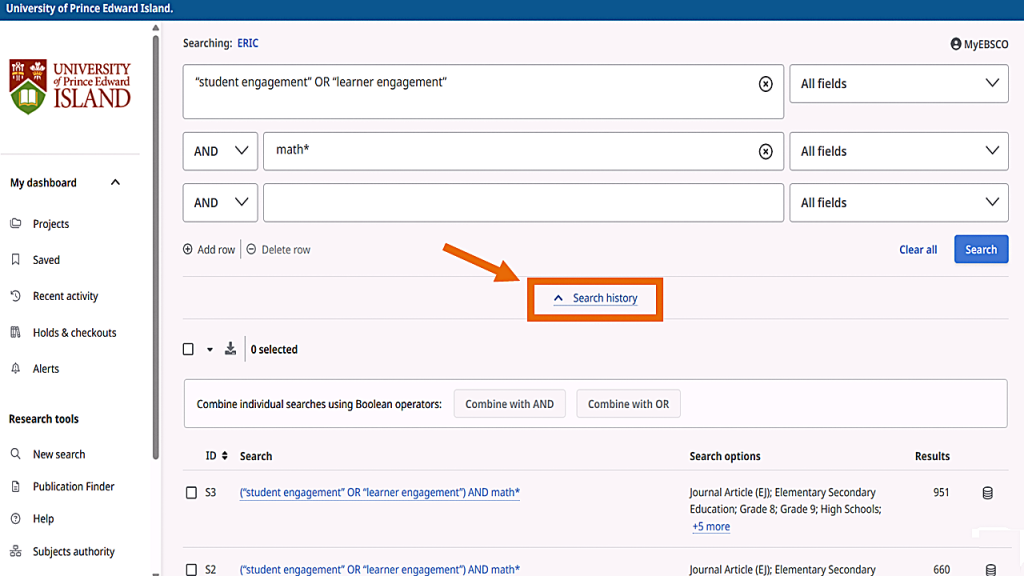Open Saved in the dashboard menu
This screenshot has height=576, width=1024.
click(46, 260)
